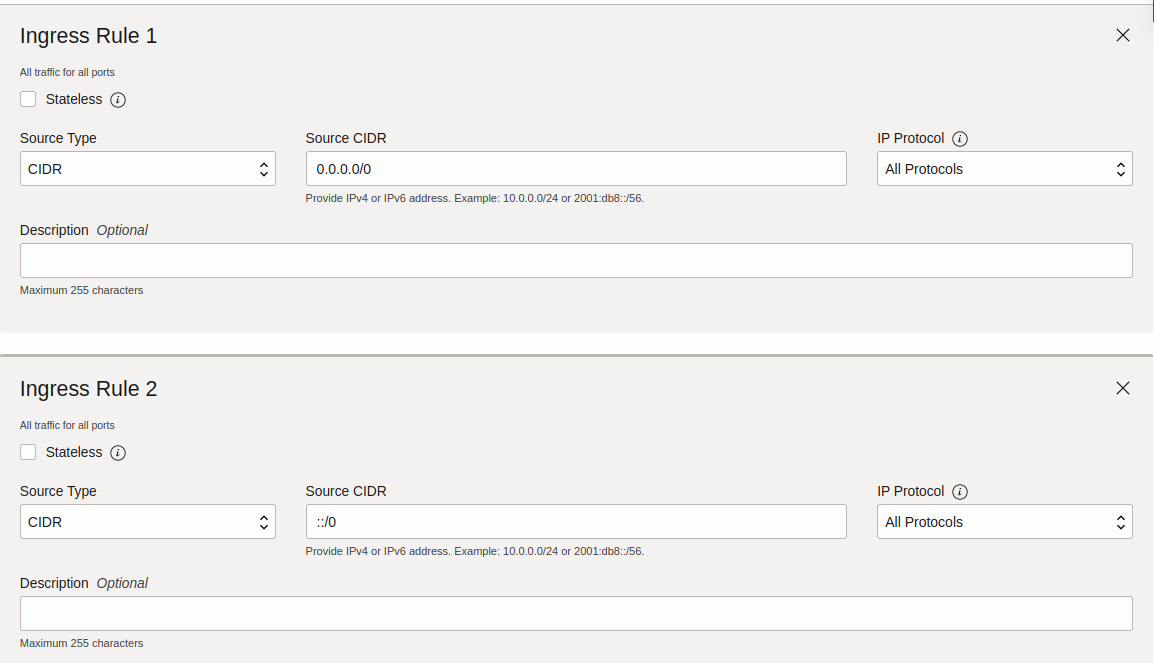Show IP Protocol info tooltip for Rule 1
1154x663 pixels.
(x=960, y=138)
